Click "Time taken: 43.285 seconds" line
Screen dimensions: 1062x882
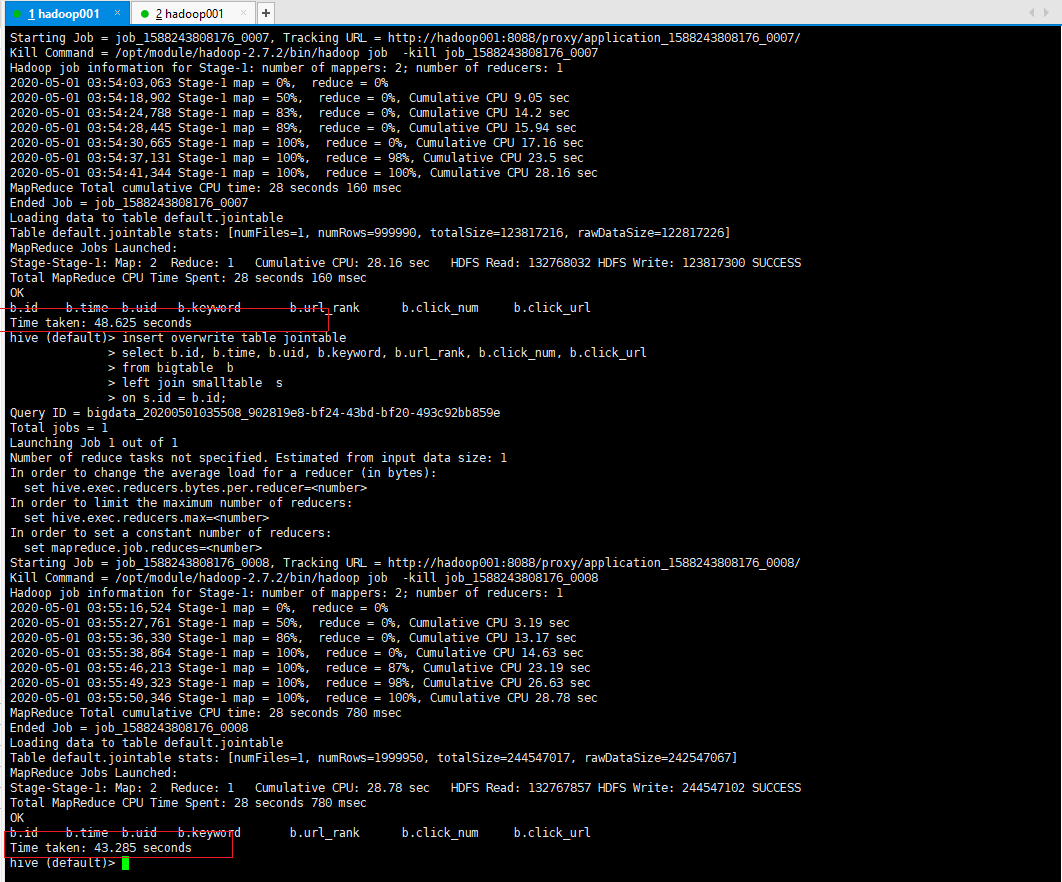click(x=101, y=848)
